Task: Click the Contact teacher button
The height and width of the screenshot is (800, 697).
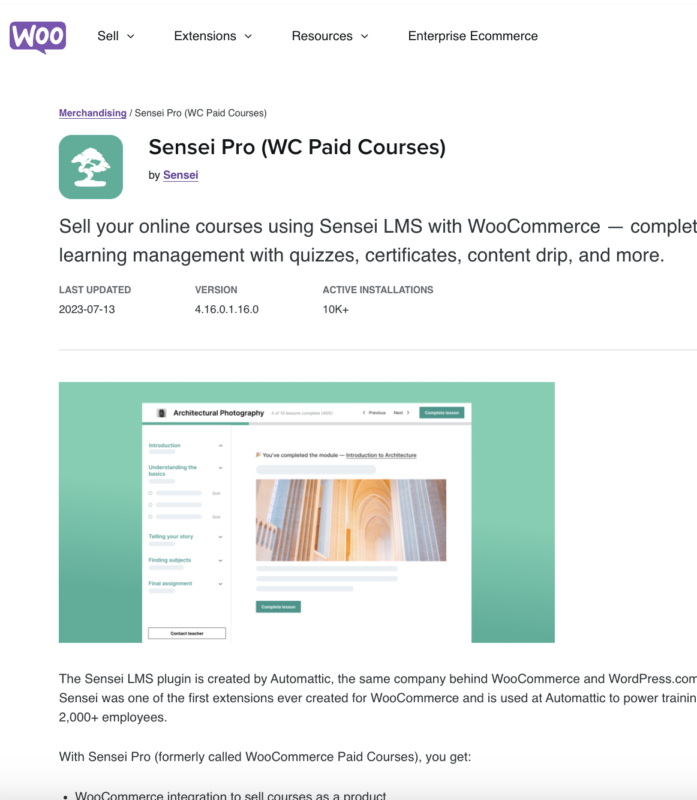Action: (187, 633)
